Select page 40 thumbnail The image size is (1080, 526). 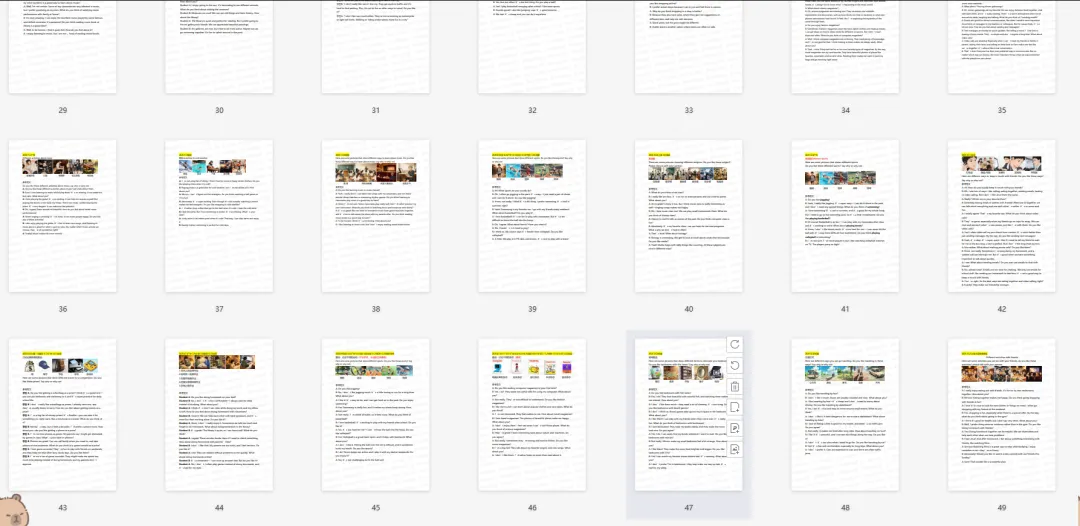coord(689,216)
